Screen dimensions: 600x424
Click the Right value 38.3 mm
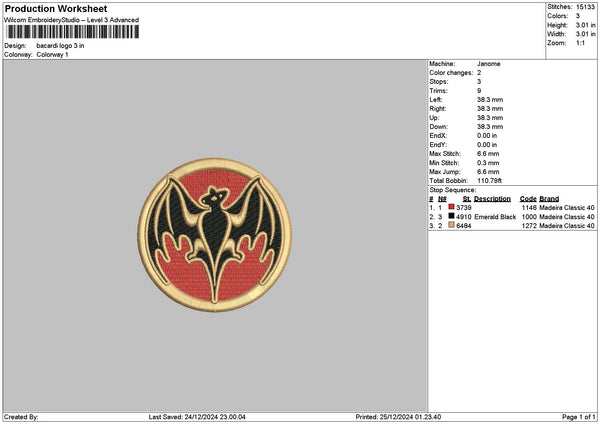point(490,109)
